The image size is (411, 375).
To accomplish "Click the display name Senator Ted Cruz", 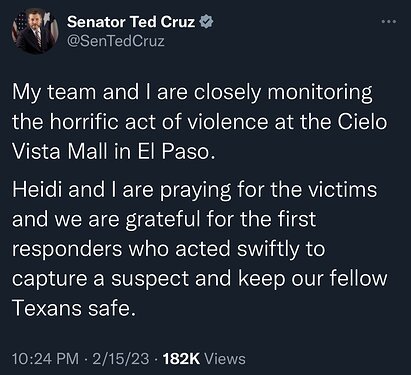I will pyautogui.click(x=131, y=22).
